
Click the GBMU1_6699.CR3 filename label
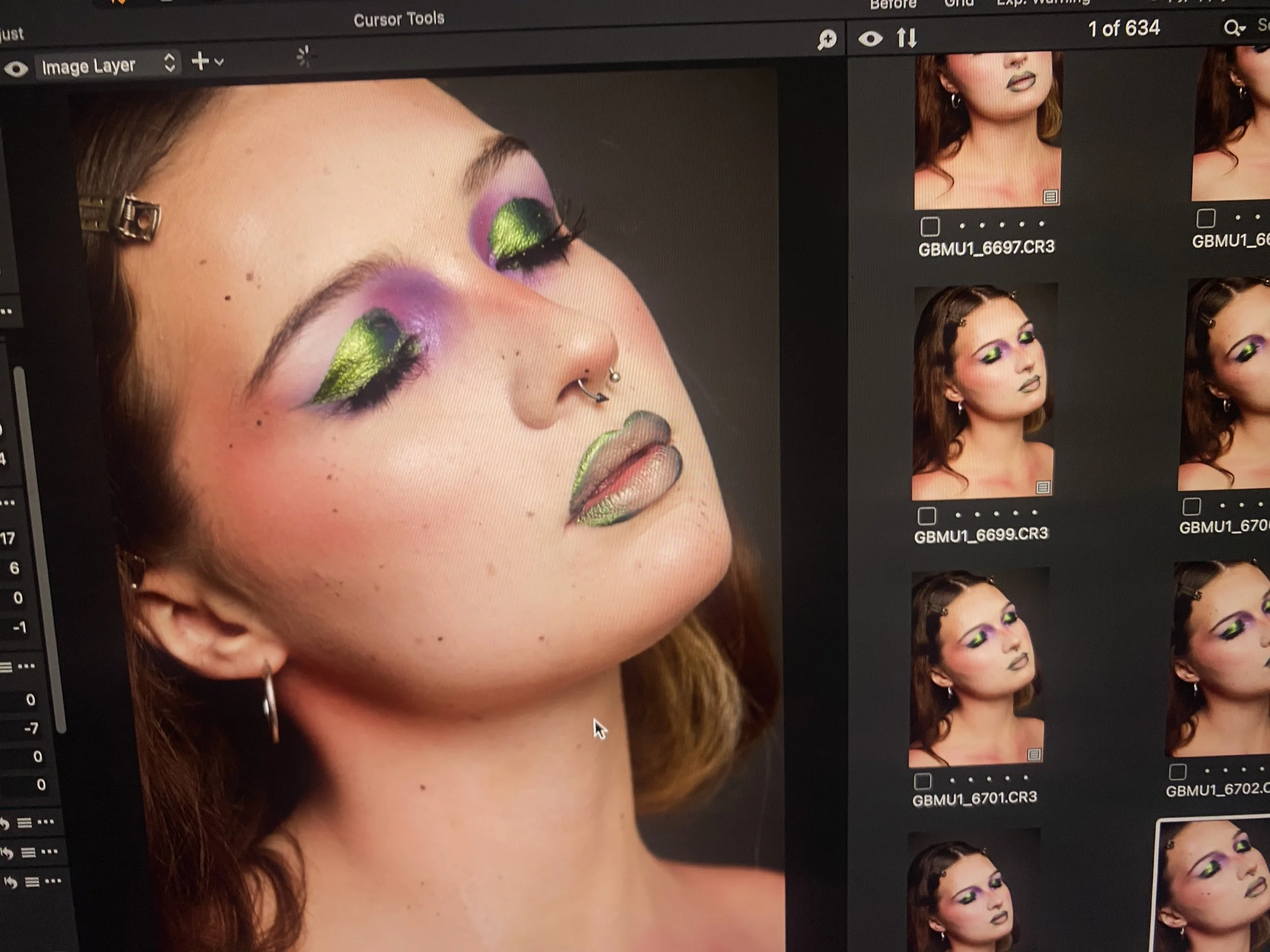980,535
